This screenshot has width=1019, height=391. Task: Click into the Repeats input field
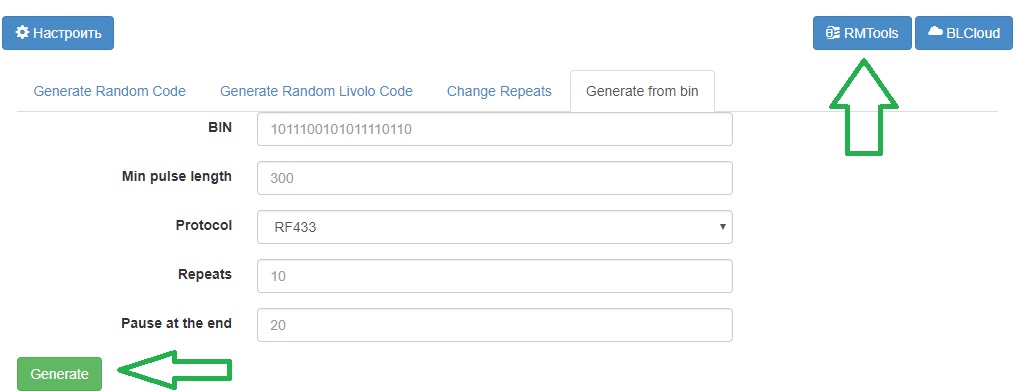click(495, 276)
